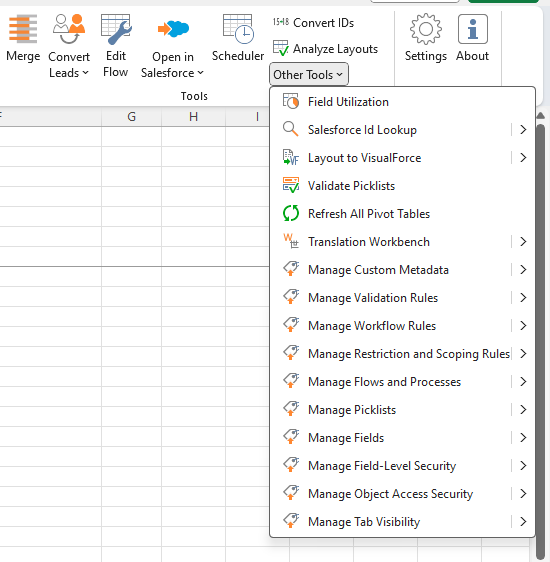Viewport: 550px width, 562px height.
Task: Click the Manage Workflow Rules icon
Action: pos(291,325)
